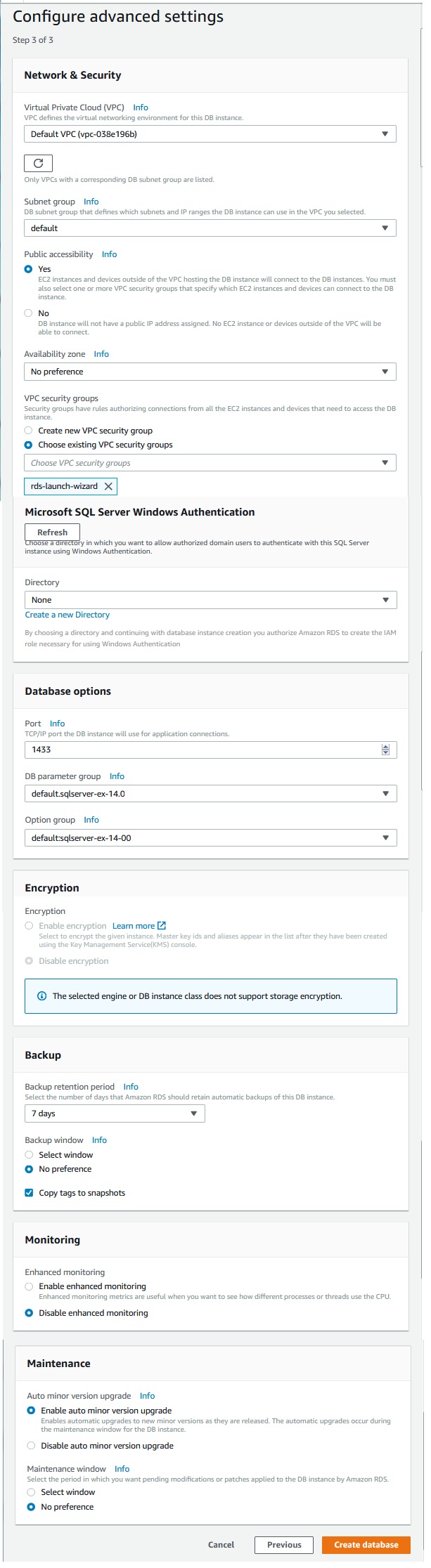This screenshot has height=1568, width=431.
Task: Open the Learn more external link for encryption
Action: click(135, 925)
